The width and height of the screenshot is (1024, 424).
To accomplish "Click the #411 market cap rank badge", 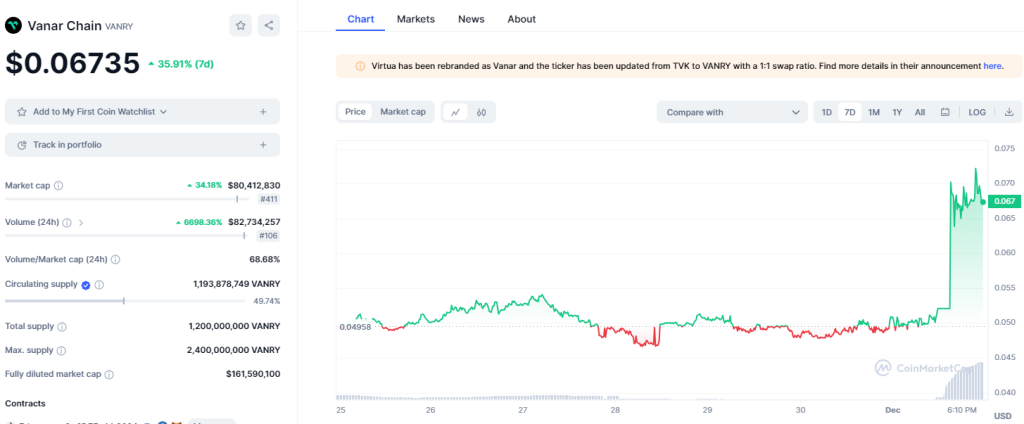I will (268, 199).
